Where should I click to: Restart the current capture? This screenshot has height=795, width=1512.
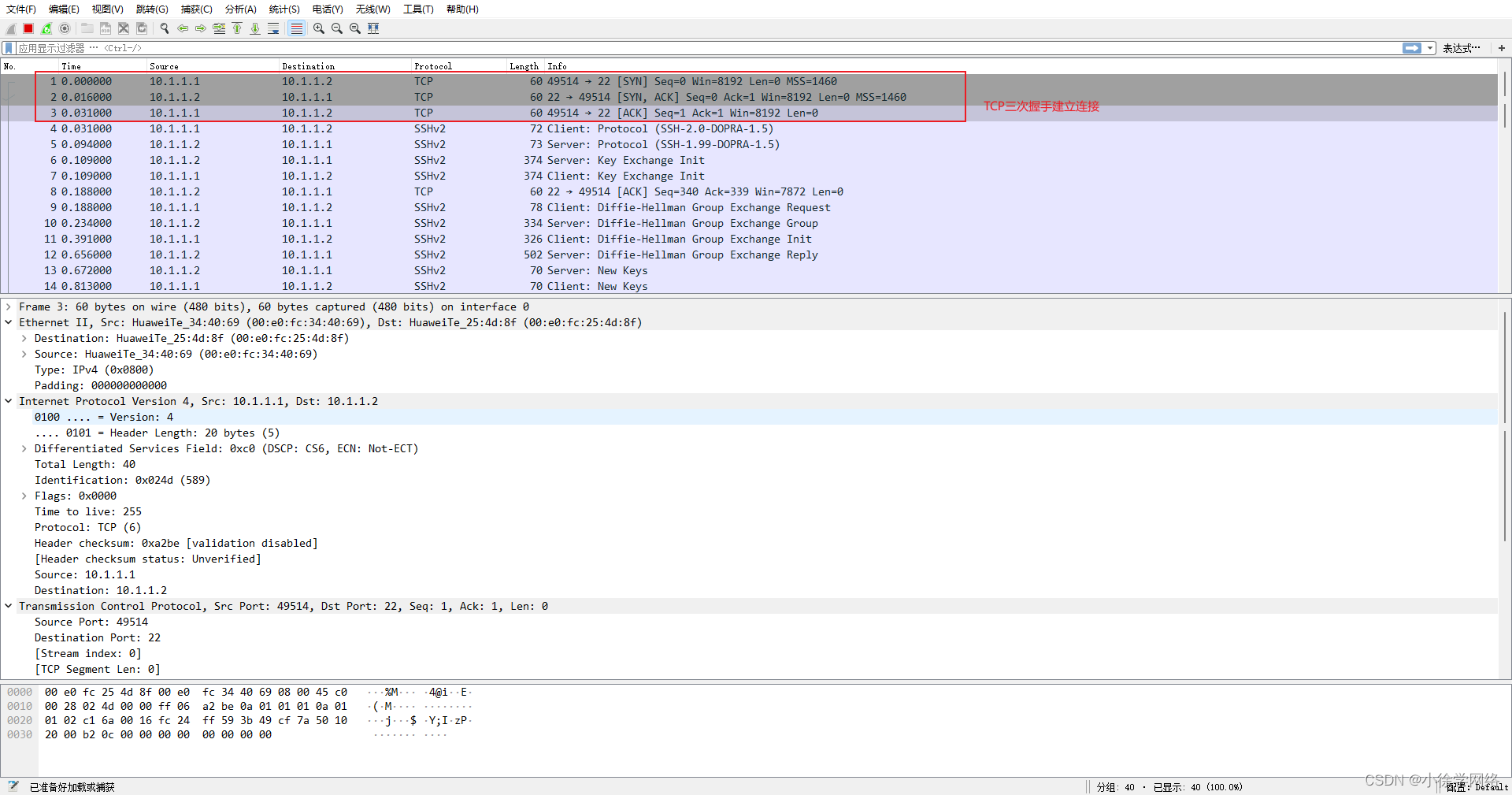coord(46,28)
